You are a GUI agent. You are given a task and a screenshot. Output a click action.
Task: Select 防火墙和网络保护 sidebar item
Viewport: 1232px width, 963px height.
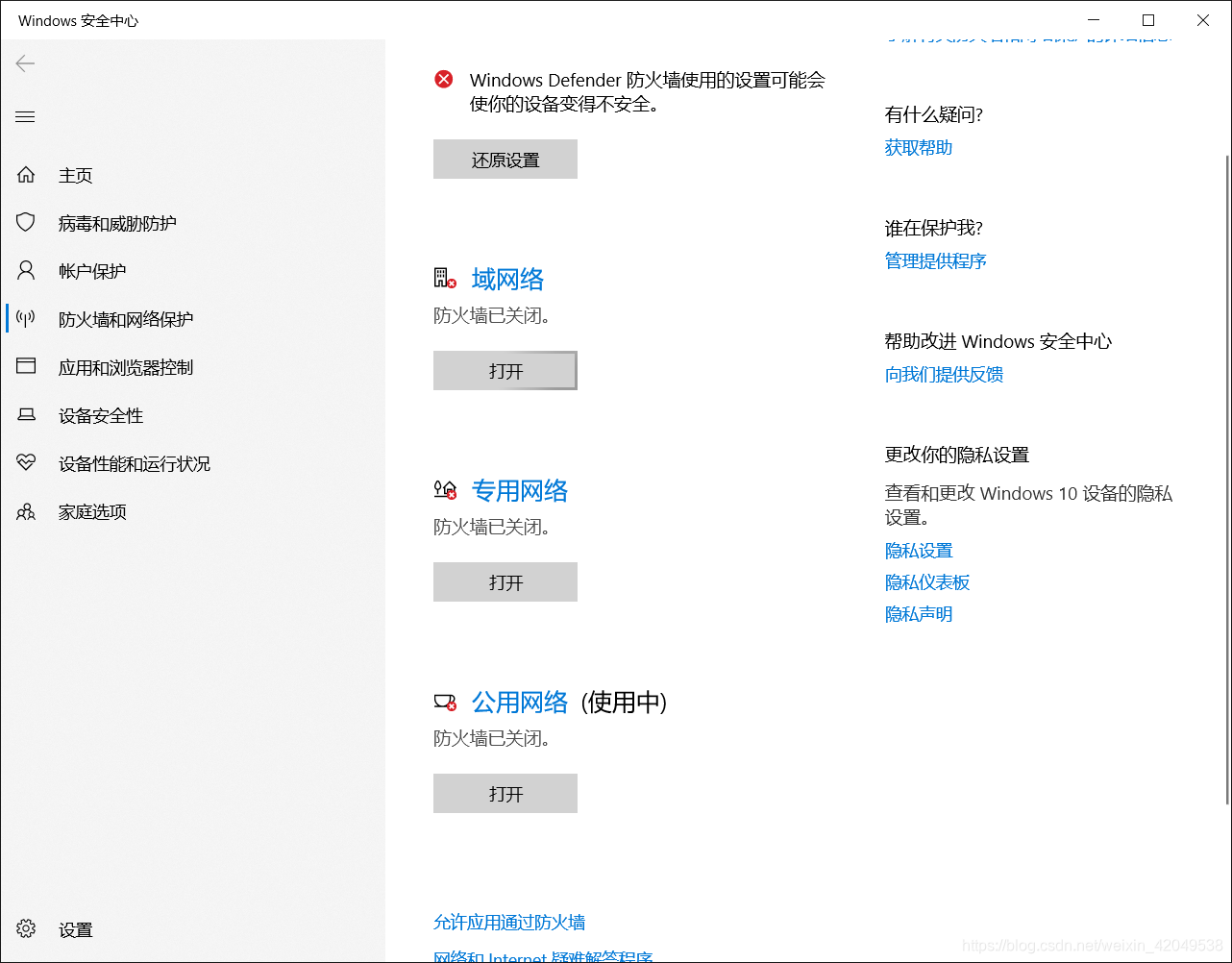(x=126, y=319)
